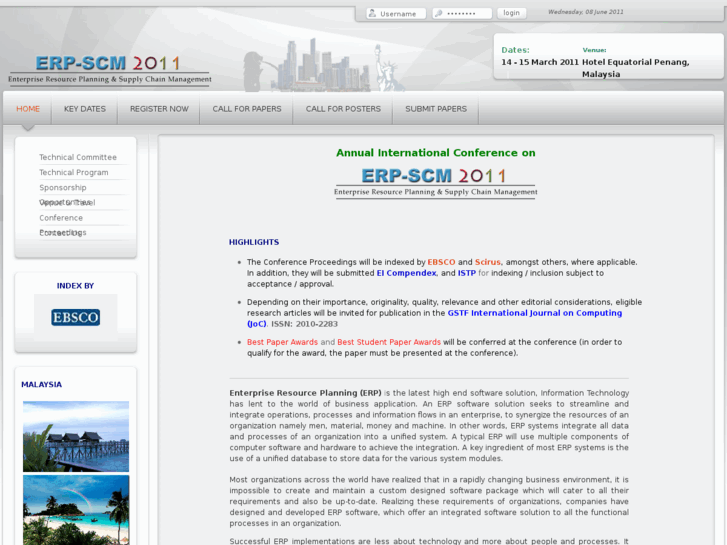Image resolution: width=727 pixels, height=545 pixels.
Task: Click the key icon in password field
Action: click(438, 13)
